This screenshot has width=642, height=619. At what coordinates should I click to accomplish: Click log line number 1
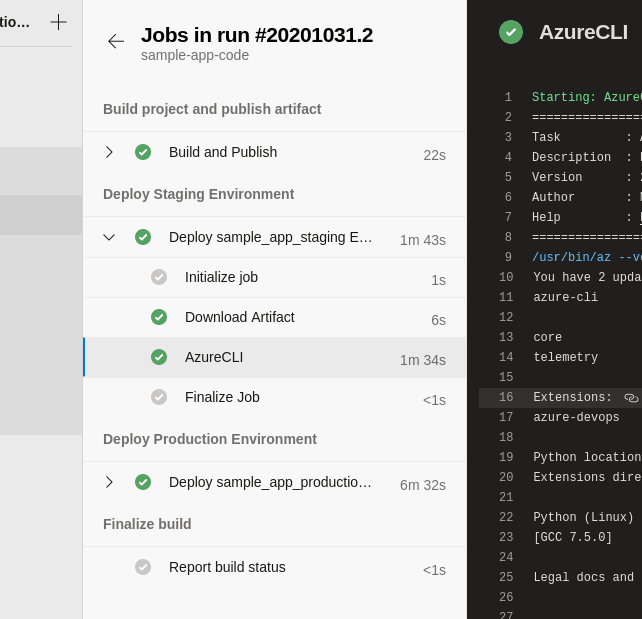(508, 97)
